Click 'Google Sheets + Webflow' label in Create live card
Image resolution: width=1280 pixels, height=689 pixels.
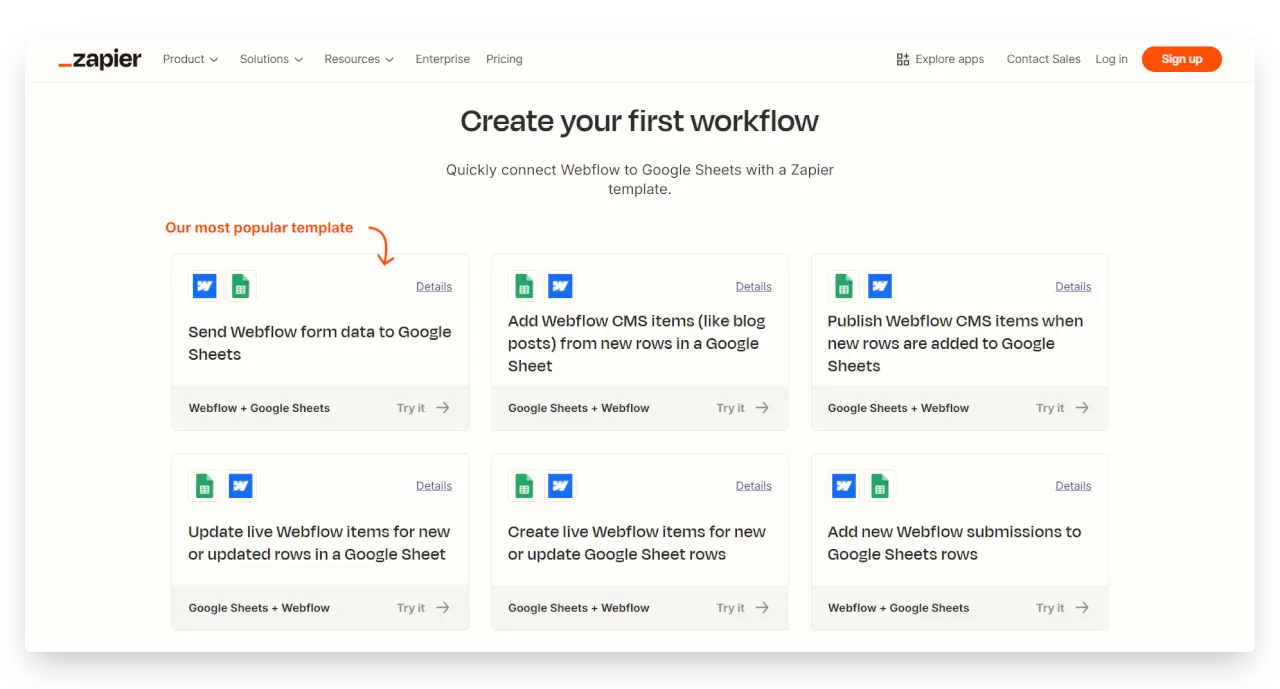tap(578, 608)
